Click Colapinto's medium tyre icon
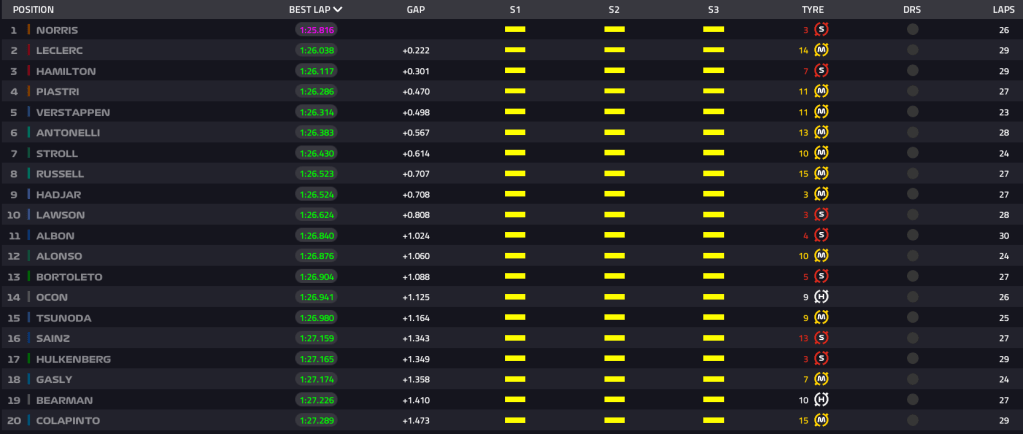This screenshot has height=434, width=1023. tap(821, 420)
